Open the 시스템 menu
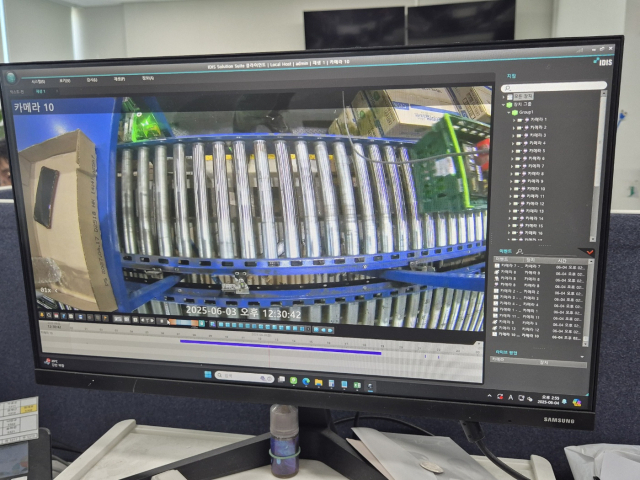Image resolution: width=640 pixels, height=480 pixels. (x=38, y=81)
